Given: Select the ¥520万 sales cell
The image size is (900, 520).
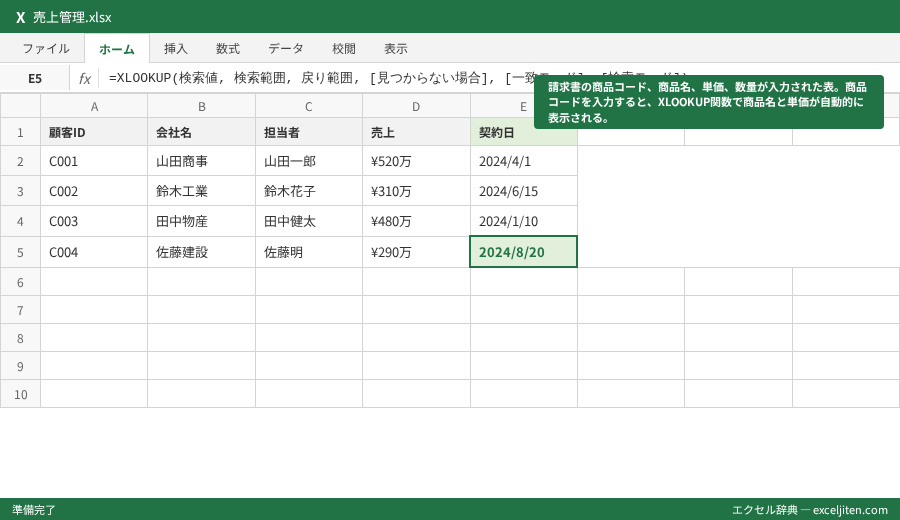Looking at the screenshot, I should point(416,161).
